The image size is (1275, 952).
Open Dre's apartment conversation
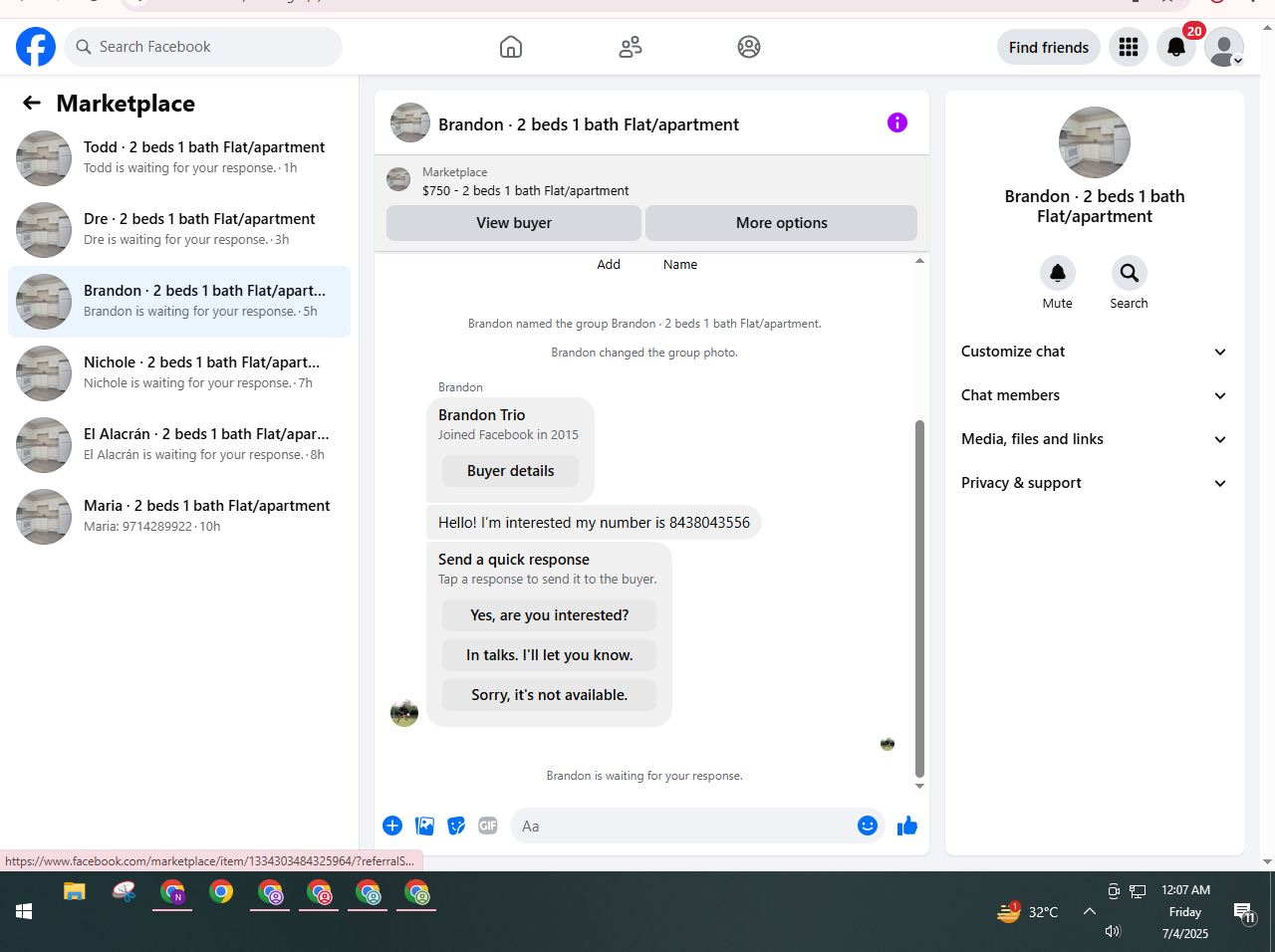tap(179, 230)
